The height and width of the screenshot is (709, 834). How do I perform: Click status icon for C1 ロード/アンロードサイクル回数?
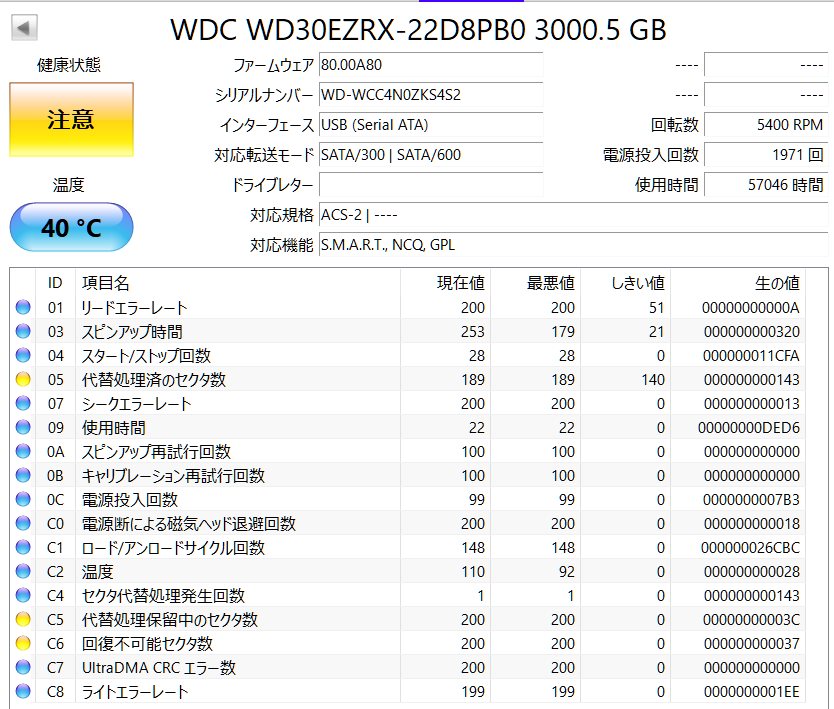point(23,547)
